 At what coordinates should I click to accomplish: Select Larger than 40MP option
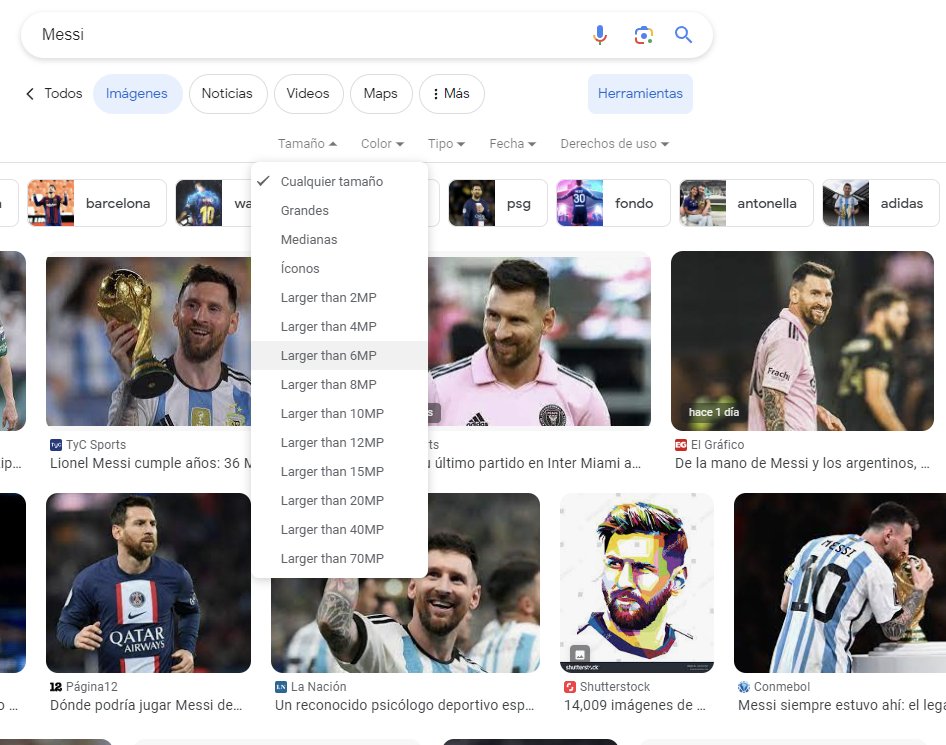point(340,529)
